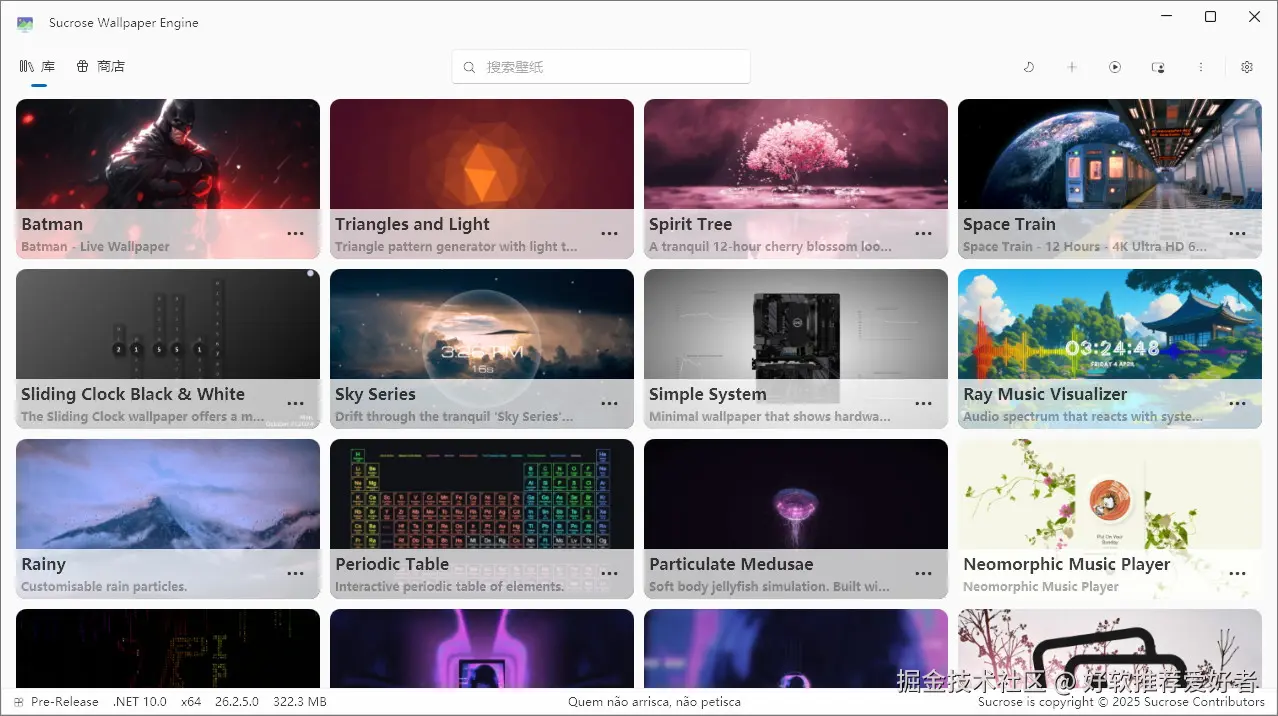The height and width of the screenshot is (716, 1278).
Task: Click the Sucrose Contributors copyright notice
Action: pyautogui.click(x=1121, y=702)
